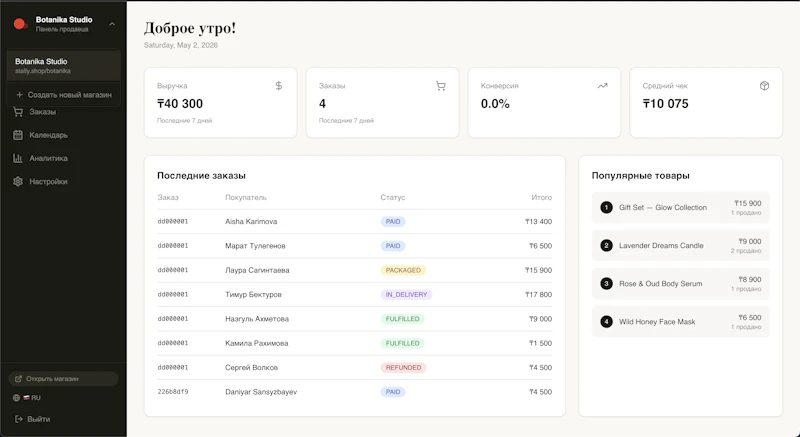The image size is (800, 437).
Task: Click order ID 226b8df9
Action: click(x=173, y=392)
